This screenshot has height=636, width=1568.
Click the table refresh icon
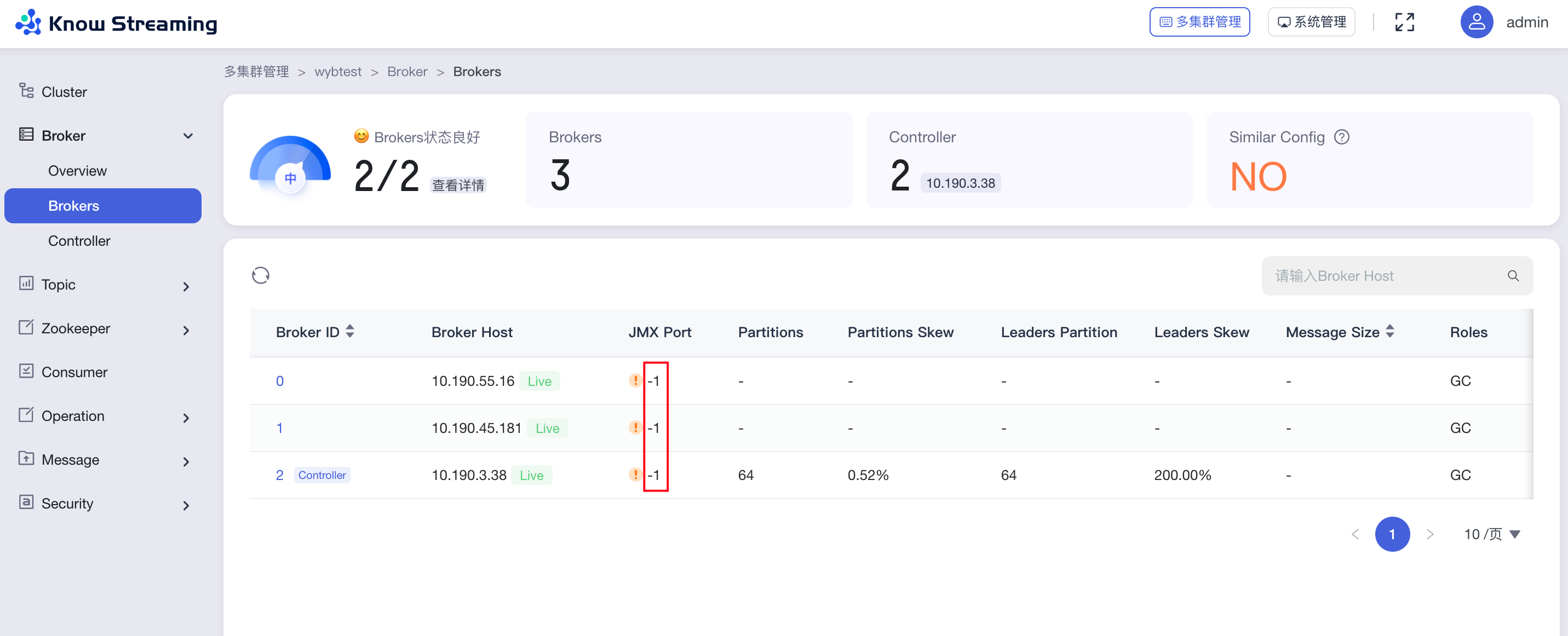click(261, 275)
